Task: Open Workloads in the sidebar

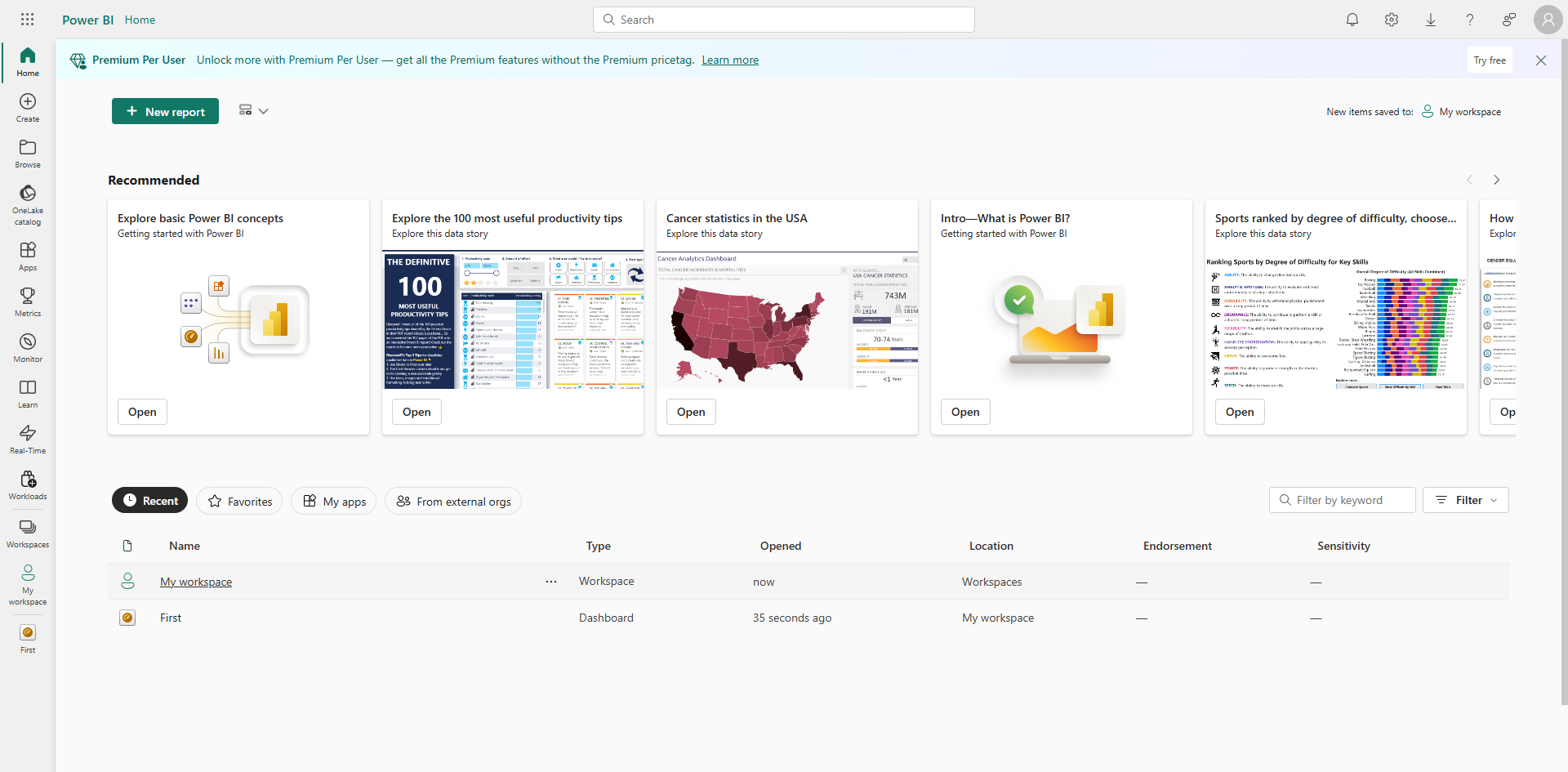Action: pyautogui.click(x=28, y=485)
